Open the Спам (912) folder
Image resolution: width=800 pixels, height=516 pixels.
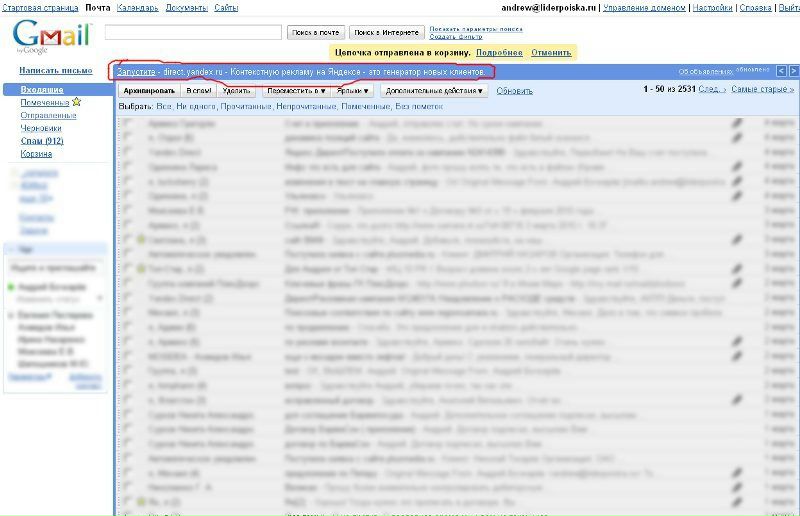click(42, 141)
